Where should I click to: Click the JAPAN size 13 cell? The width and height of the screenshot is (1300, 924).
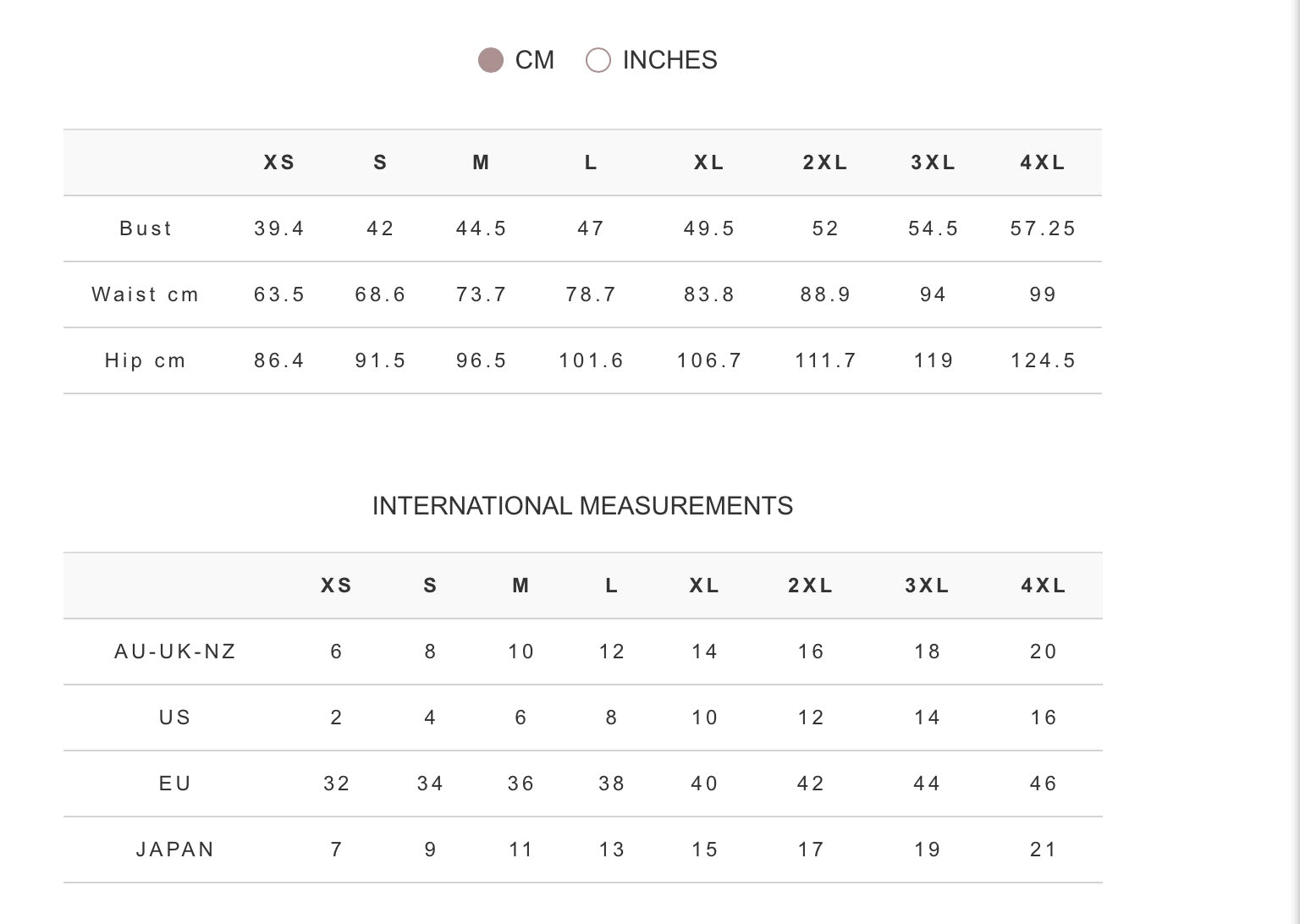[611, 850]
